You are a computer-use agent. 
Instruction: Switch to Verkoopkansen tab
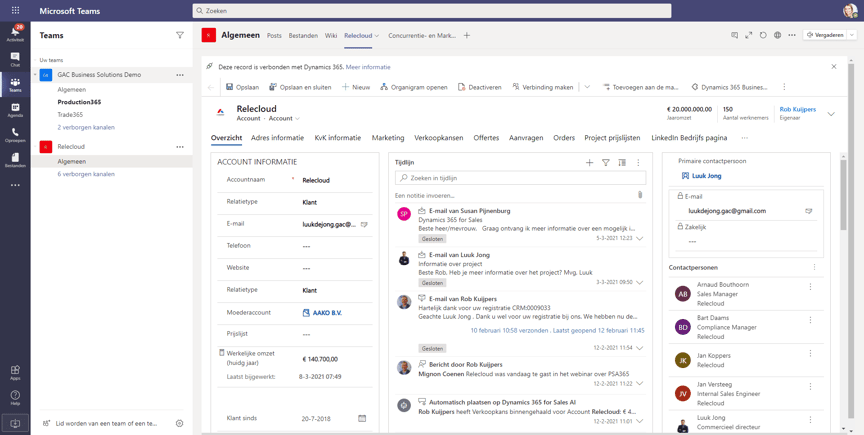[x=439, y=138]
